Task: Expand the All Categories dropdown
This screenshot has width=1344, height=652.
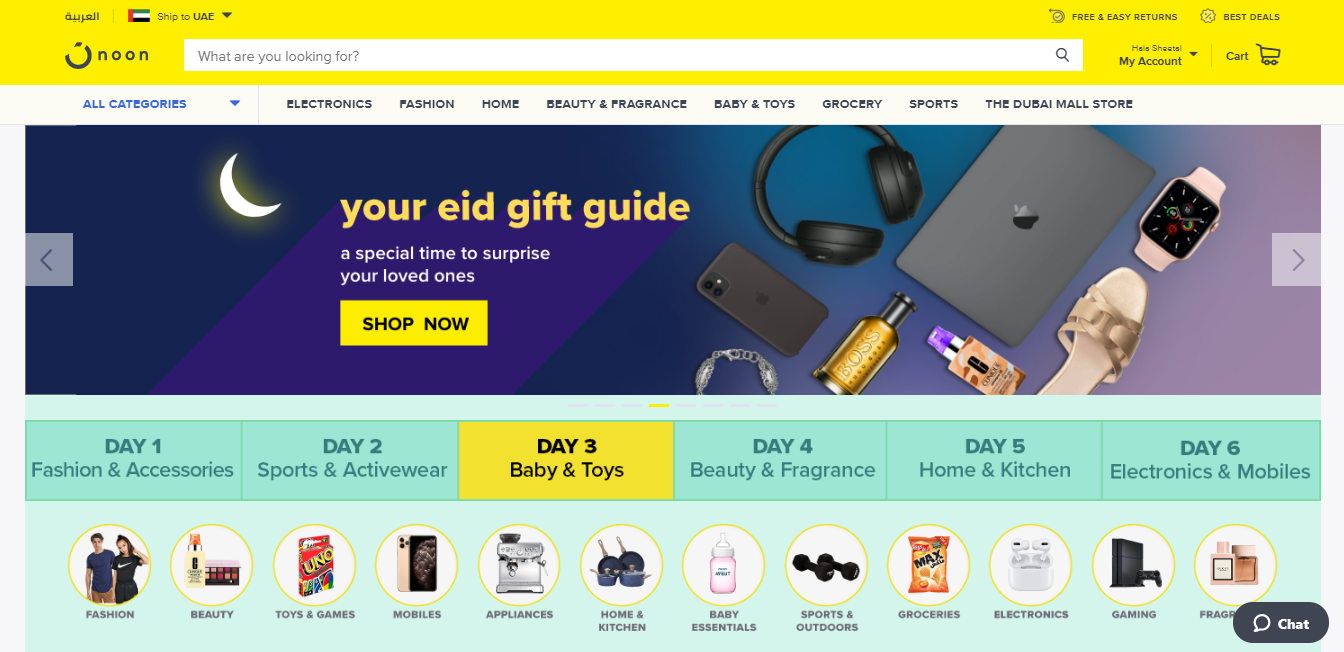Action: click(x=161, y=104)
